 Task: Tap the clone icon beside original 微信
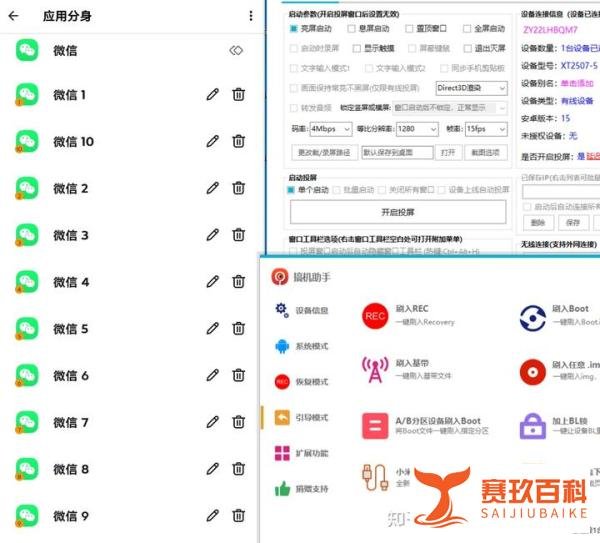tap(236, 51)
